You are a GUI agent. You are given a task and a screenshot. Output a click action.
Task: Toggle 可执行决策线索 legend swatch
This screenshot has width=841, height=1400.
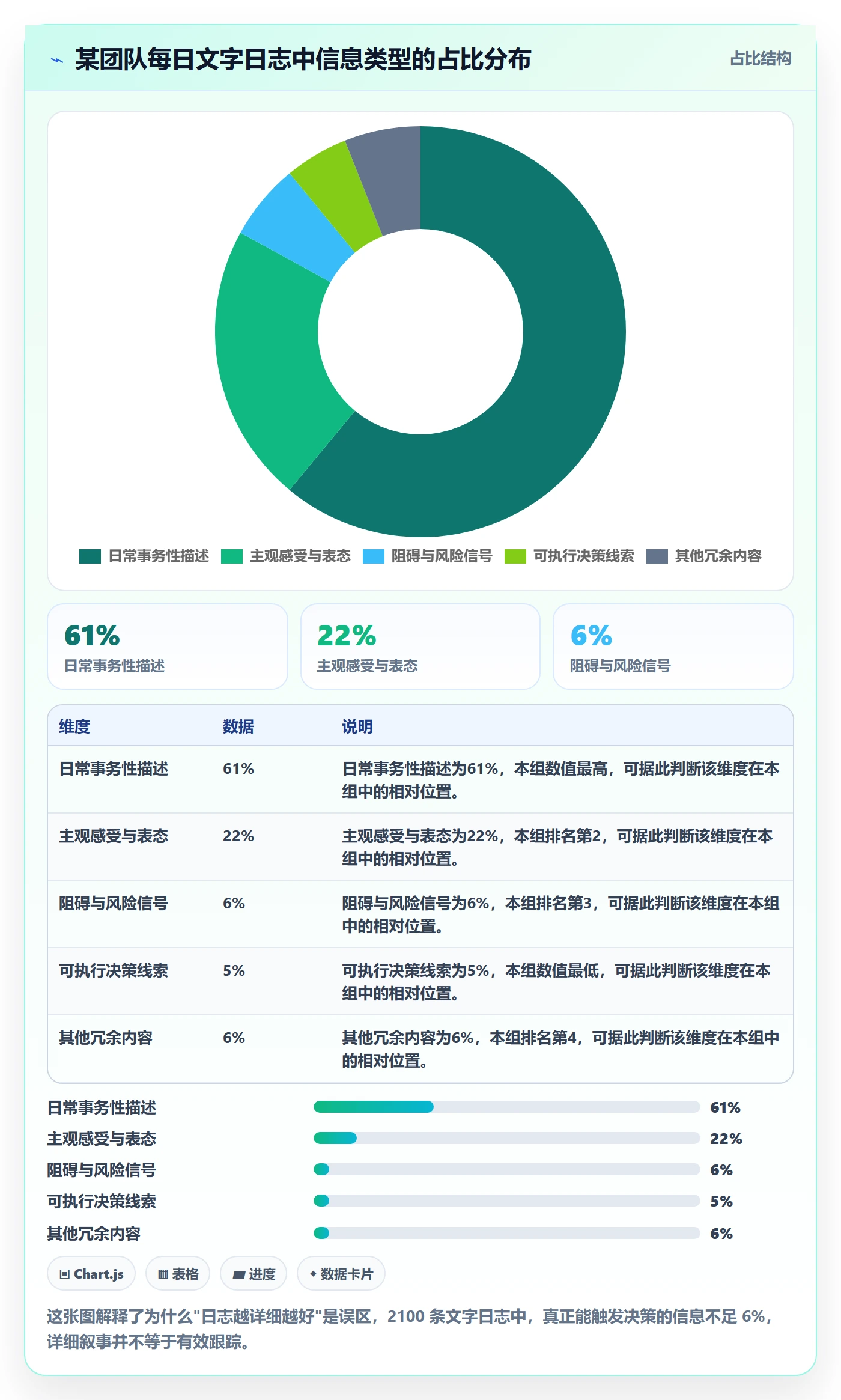[515, 556]
